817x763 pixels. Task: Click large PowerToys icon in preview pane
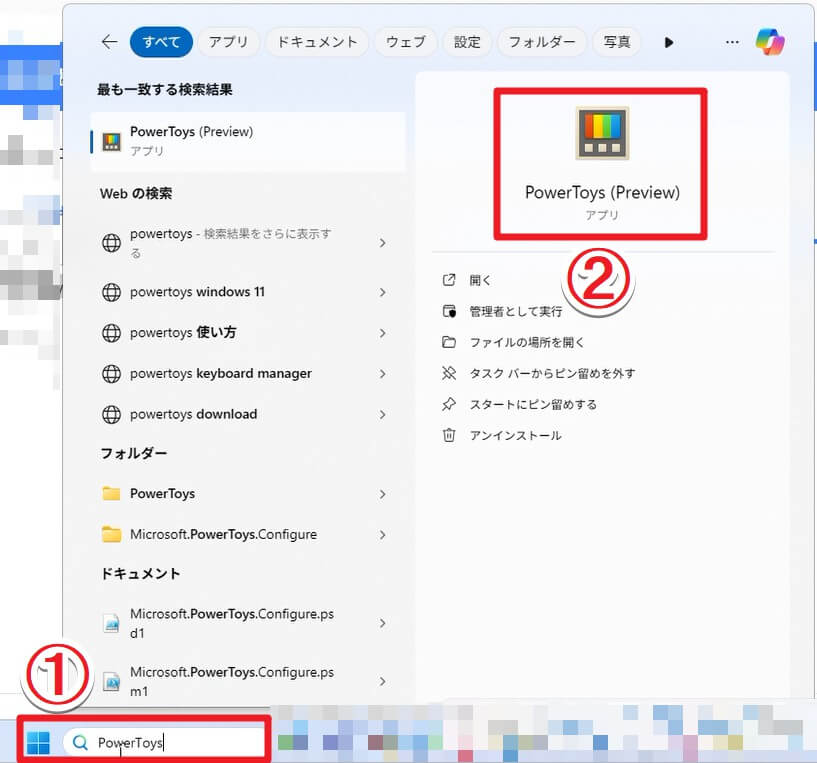tap(602, 133)
